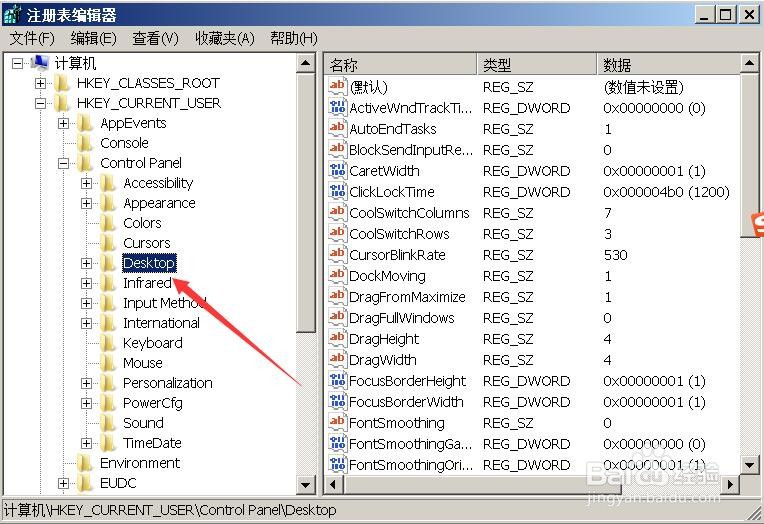Click the DWORD icon beside CaretWidth
The image size is (764, 524).
pos(337,171)
